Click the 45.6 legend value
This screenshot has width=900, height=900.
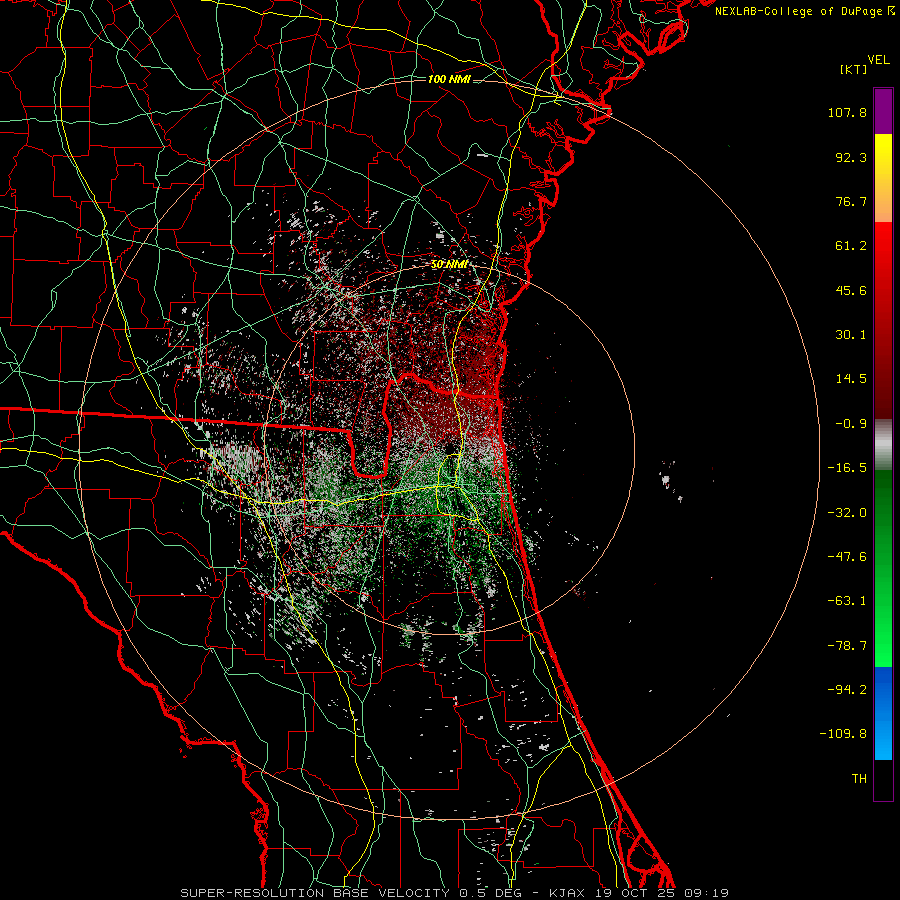tap(851, 290)
